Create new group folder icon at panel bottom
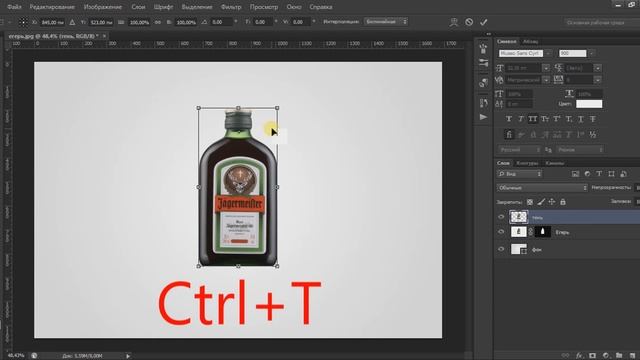 point(619,356)
